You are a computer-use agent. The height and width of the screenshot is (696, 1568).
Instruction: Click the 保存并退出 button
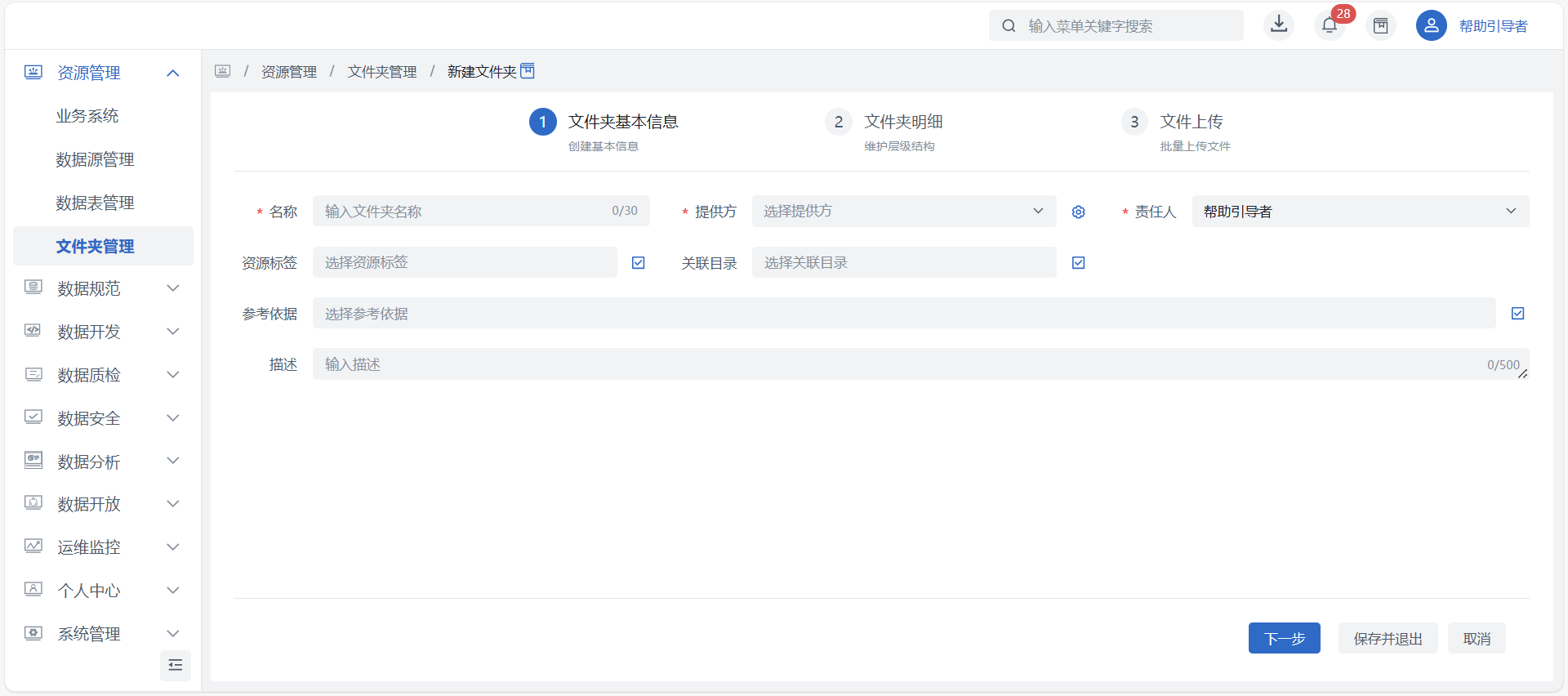click(x=1388, y=638)
